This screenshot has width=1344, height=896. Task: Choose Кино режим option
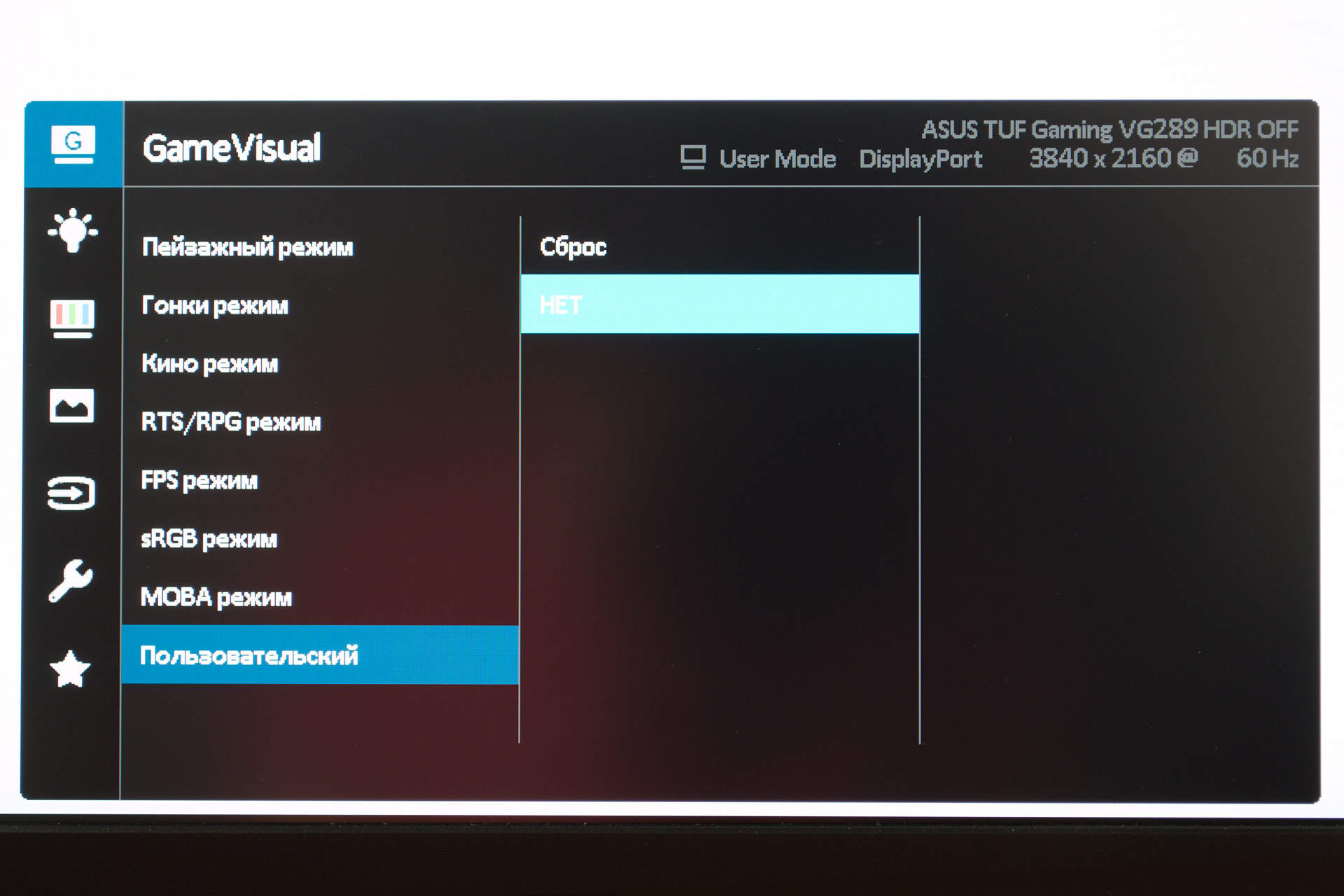(x=209, y=364)
